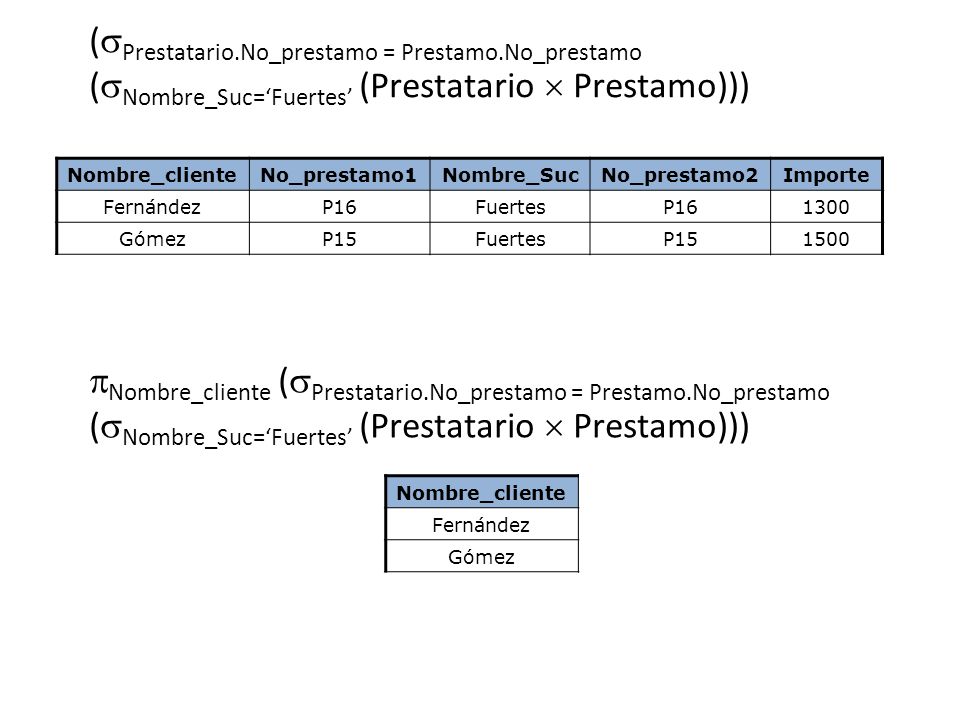Select the No_prestamo1 column header
Image resolution: width=960 pixels, height=720 pixels.
coord(339,175)
